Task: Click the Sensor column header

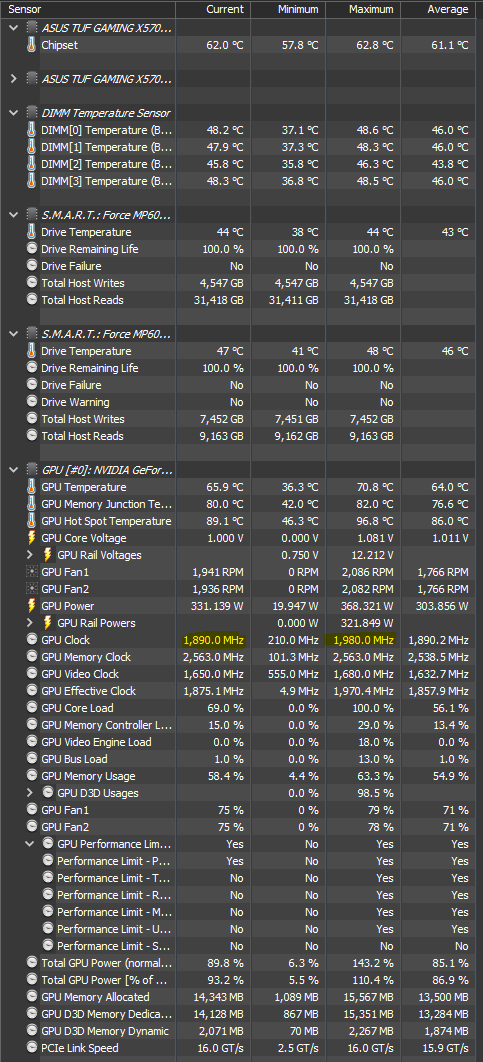Action: 88,9
